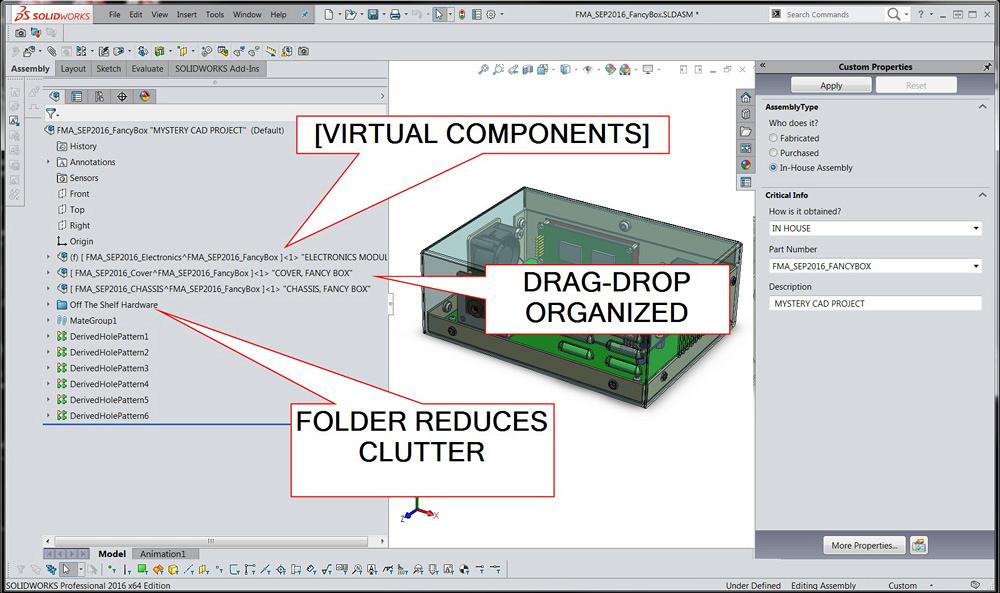
Task: Select the In-House Assembly radio button
Action: click(x=773, y=168)
